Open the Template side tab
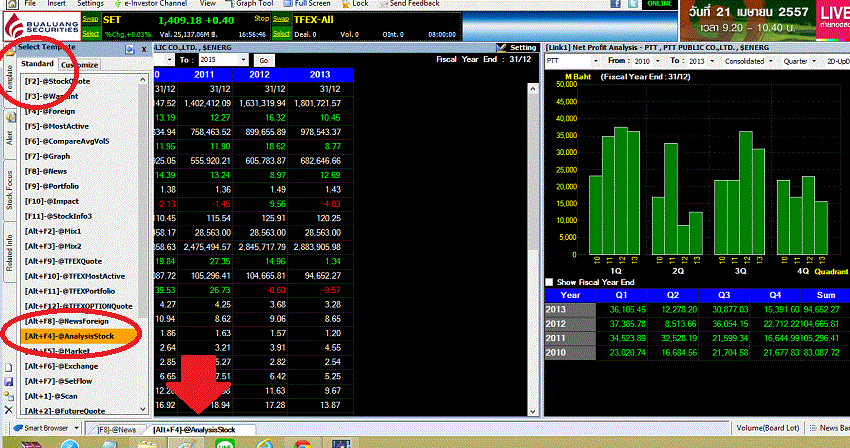This screenshot has width=850, height=448. (x=9, y=78)
